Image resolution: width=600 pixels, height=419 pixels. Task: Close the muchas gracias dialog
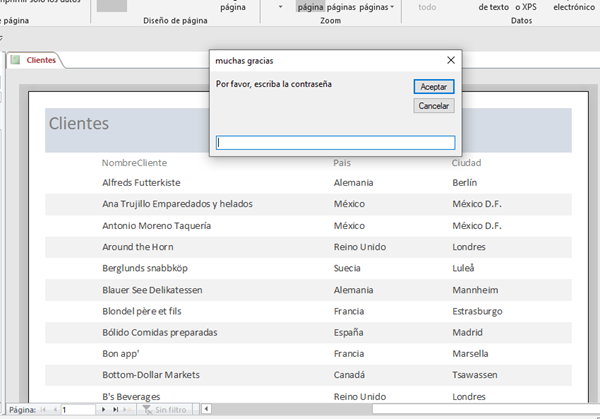(451, 60)
